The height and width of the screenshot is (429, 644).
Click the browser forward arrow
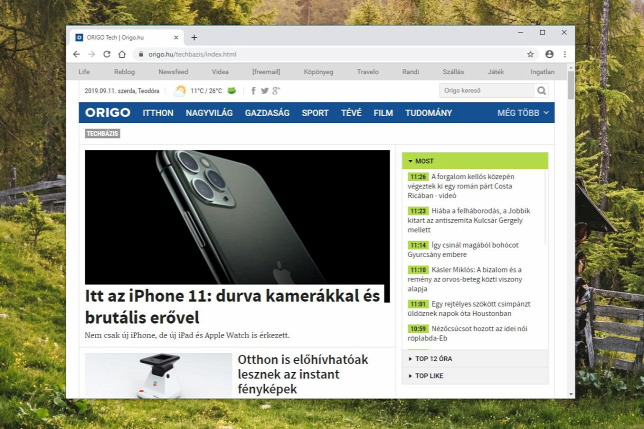pos(92,54)
